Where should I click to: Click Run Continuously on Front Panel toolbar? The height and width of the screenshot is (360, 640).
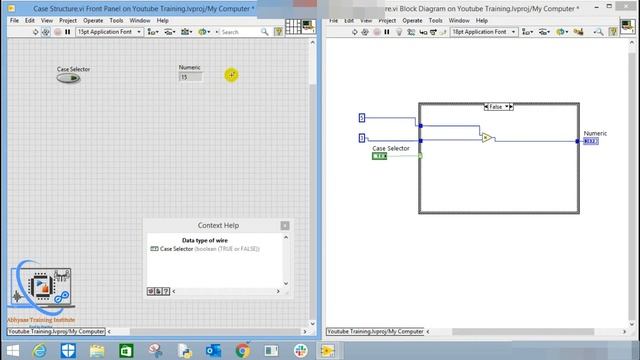coord(46,32)
